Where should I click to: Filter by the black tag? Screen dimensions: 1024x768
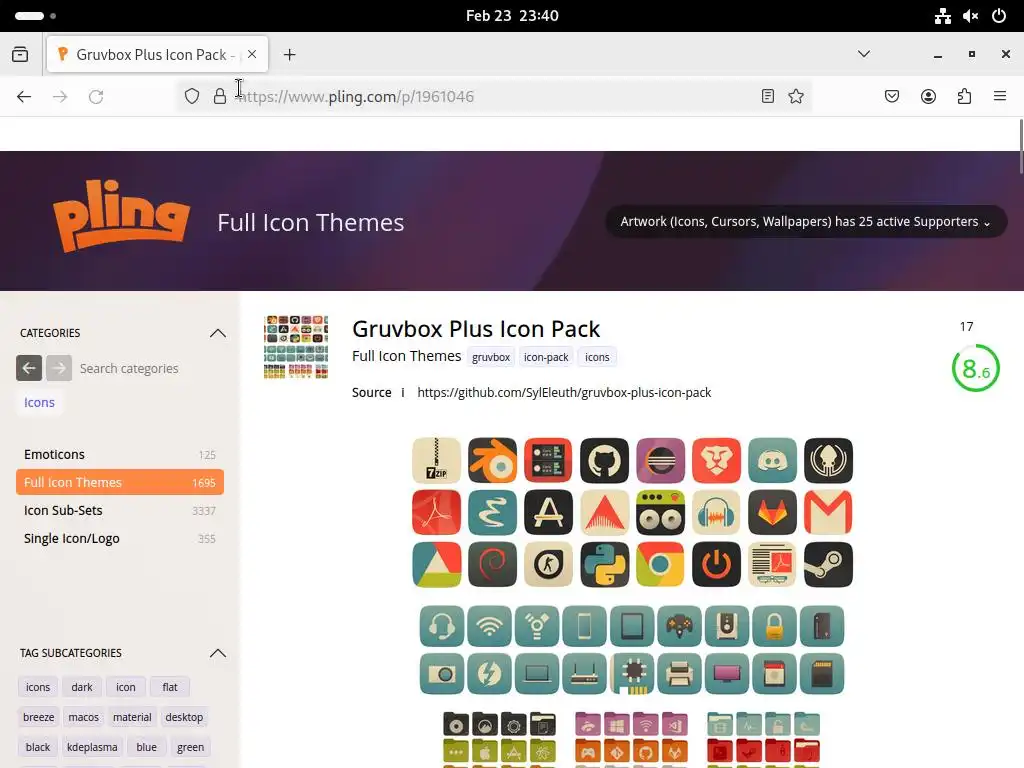point(38,747)
